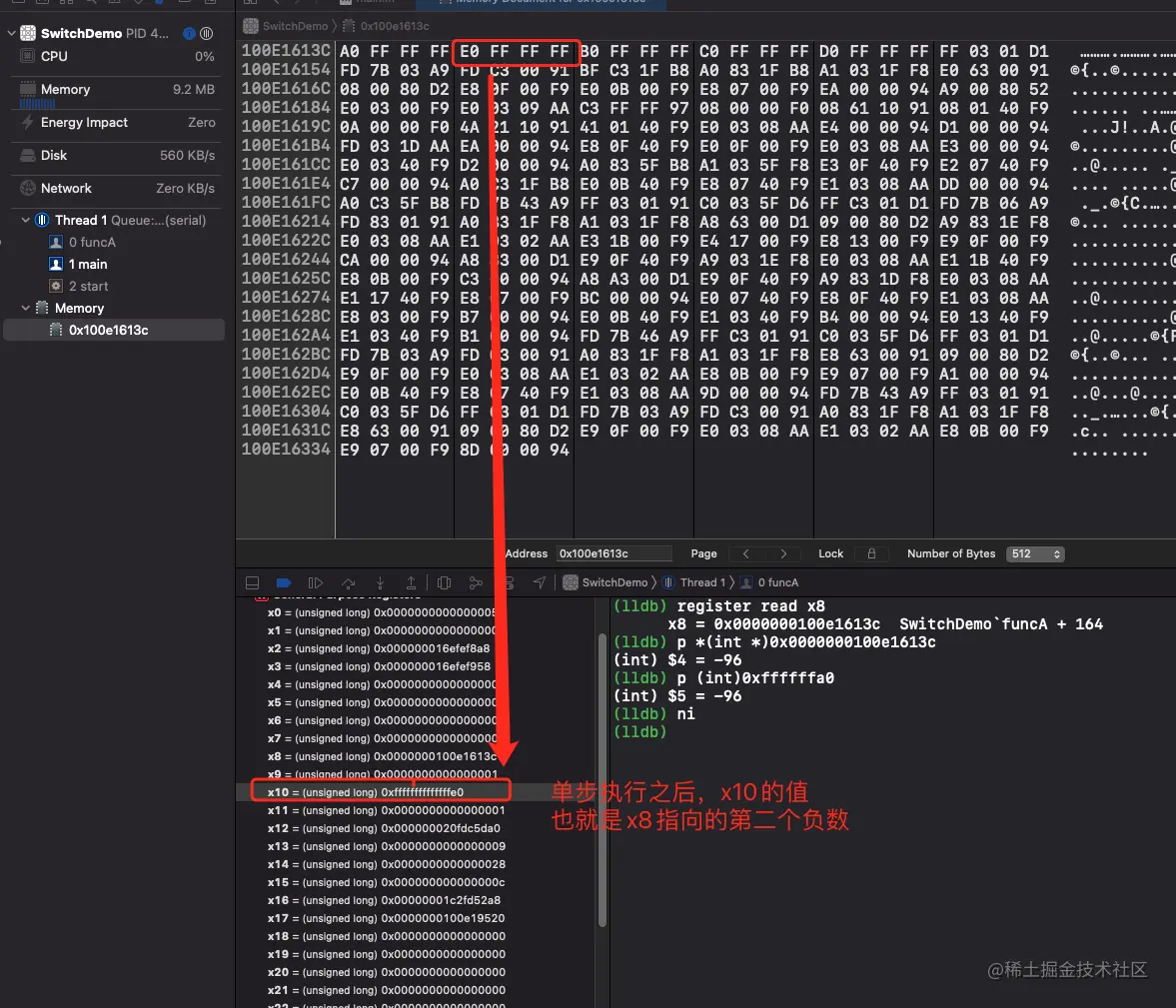Click the last empty (lldb) prompt
This screenshot has width=1176, height=1008.
pyautogui.click(x=639, y=732)
